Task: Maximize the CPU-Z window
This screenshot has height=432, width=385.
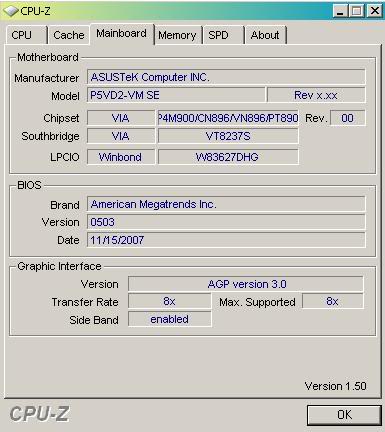Action: 357,12
